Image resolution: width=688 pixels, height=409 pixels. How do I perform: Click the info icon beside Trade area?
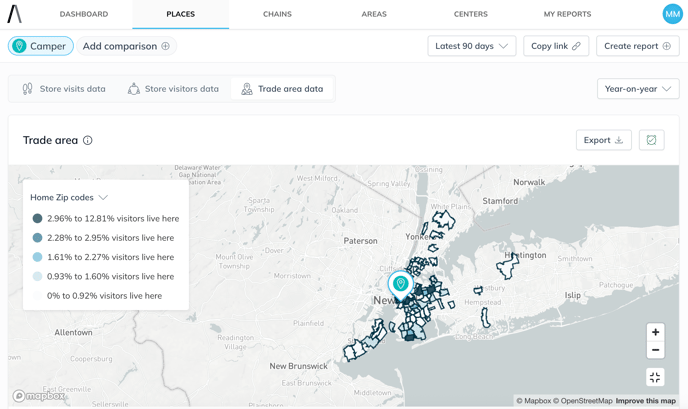click(88, 141)
